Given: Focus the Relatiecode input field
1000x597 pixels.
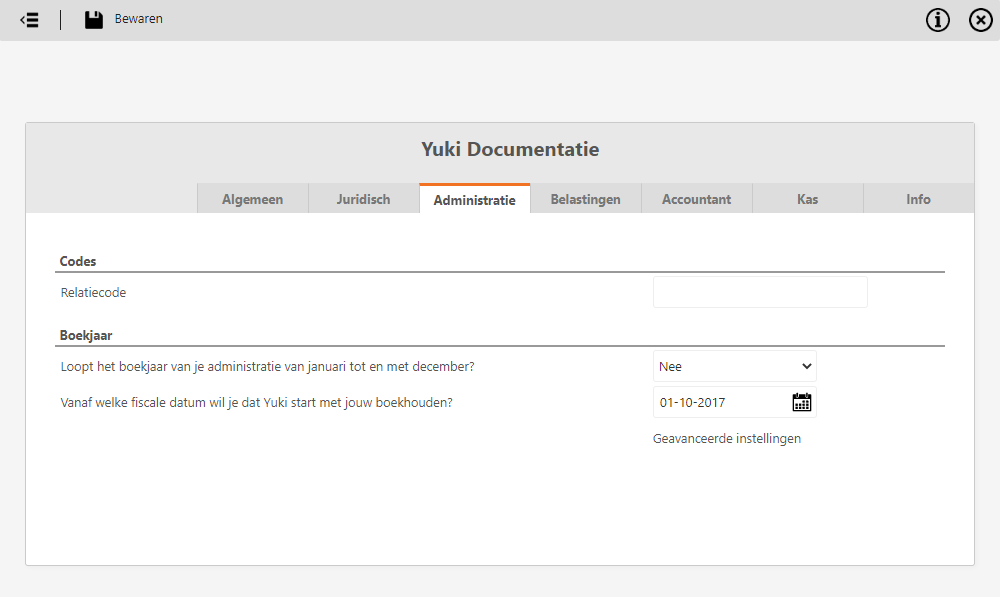Looking at the screenshot, I should [x=760, y=292].
